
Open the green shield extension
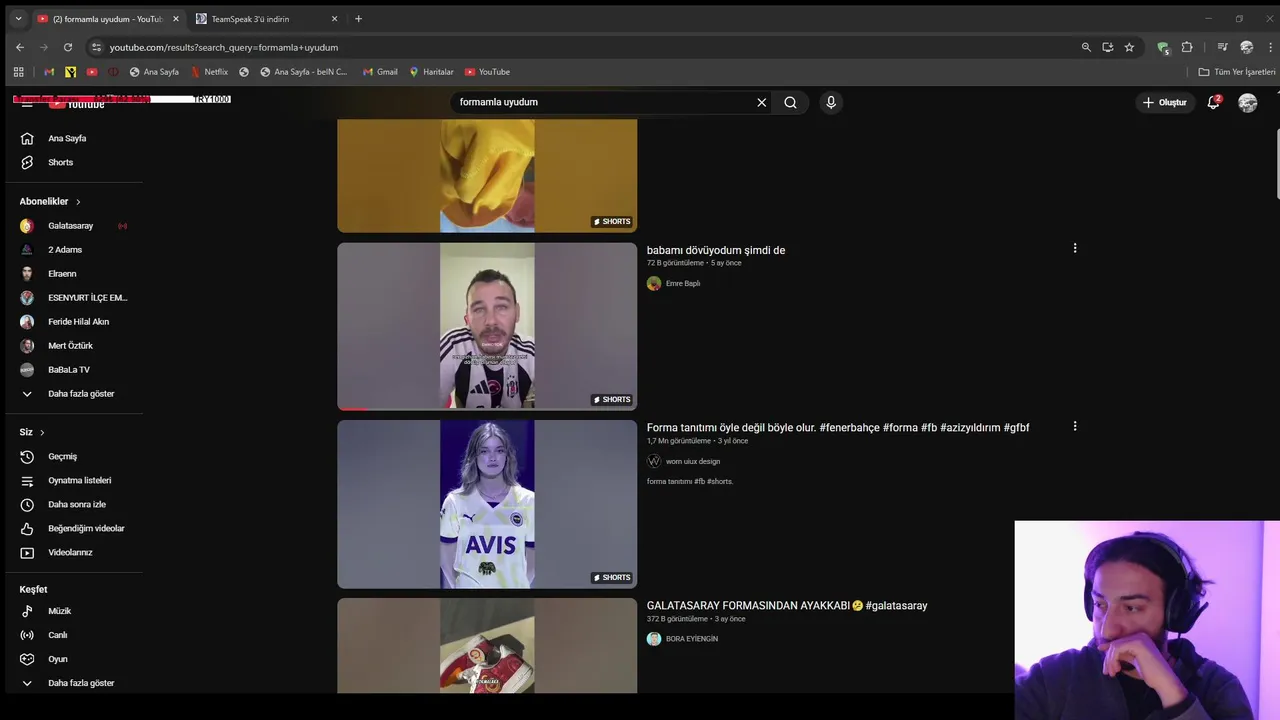(1163, 47)
